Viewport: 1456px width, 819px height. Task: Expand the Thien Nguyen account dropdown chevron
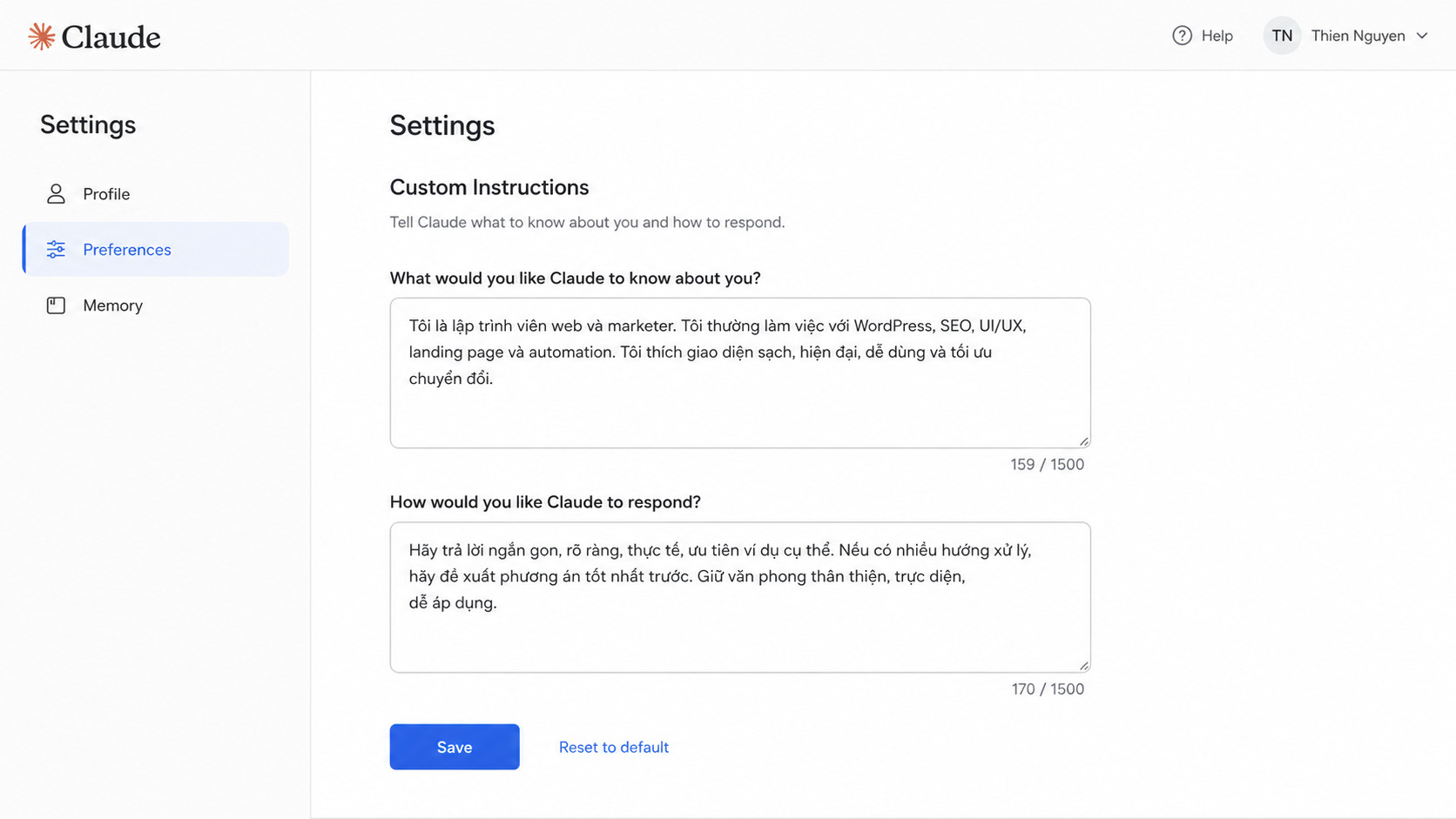(x=1422, y=36)
